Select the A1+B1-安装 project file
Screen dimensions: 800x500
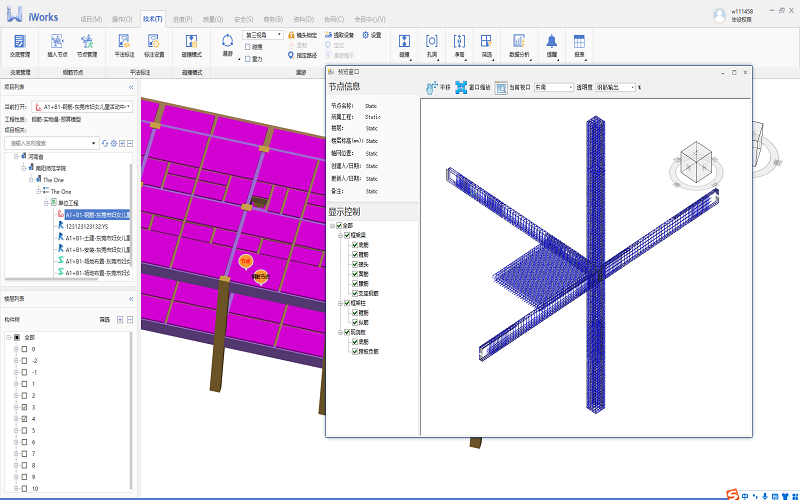click(x=97, y=249)
